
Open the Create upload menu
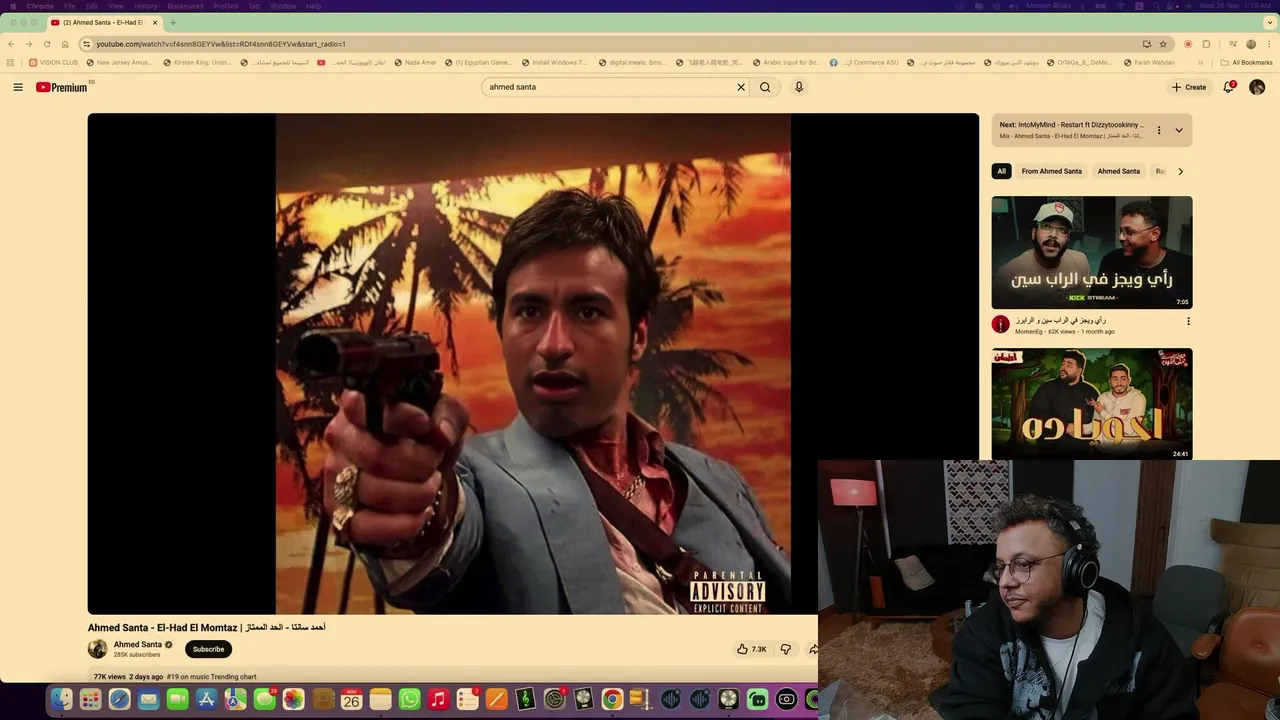[x=1189, y=87]
